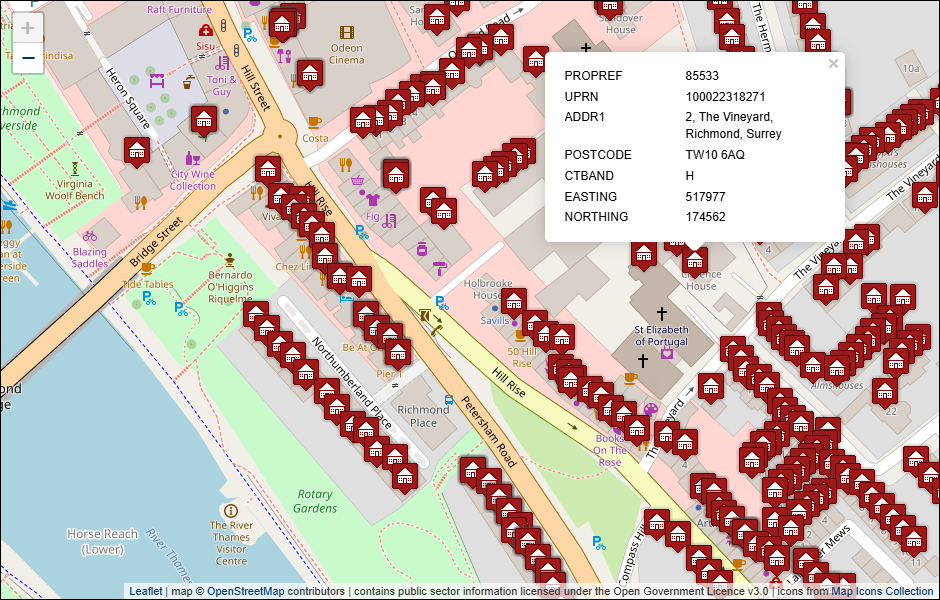Close the property info popup
Screen dimensions: 940x600
point(833,64)
